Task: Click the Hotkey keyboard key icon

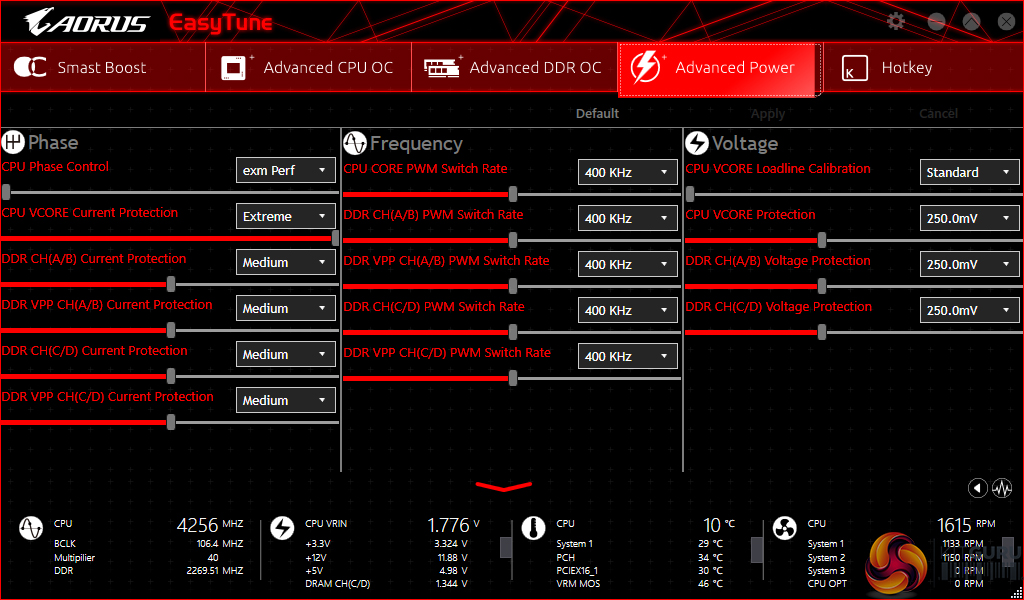Action: tap(854, 68)
